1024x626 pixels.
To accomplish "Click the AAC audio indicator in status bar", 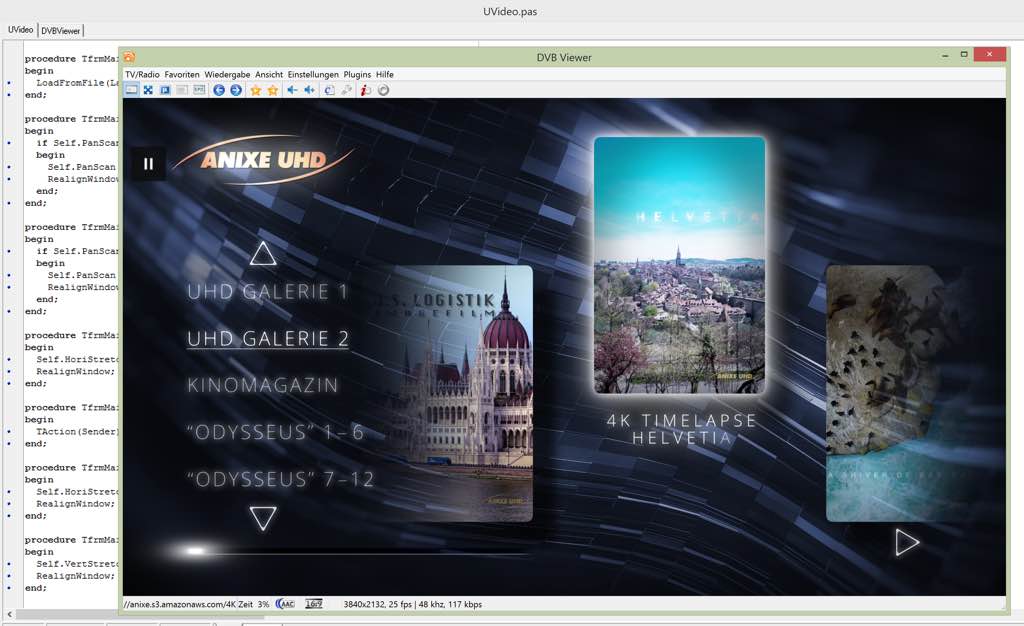I will (x=284, y=604).
